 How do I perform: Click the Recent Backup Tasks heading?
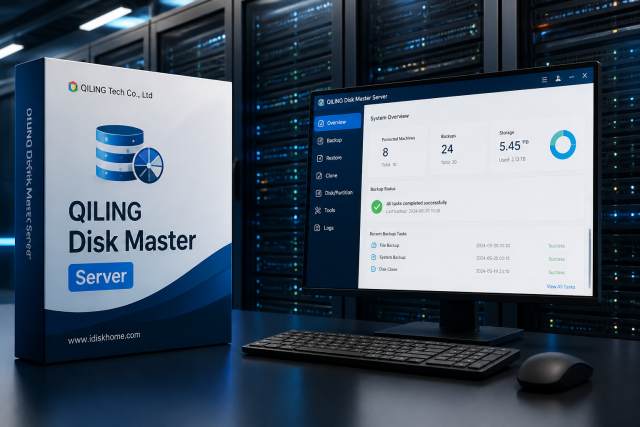click(x=388, y=234)
